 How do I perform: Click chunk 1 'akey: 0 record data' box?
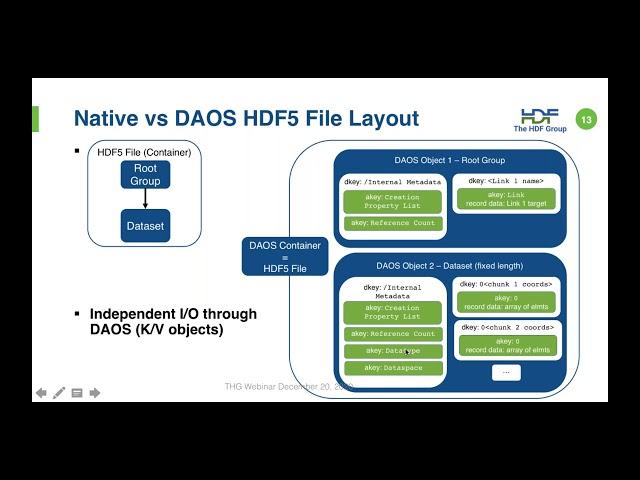[506, 302]
